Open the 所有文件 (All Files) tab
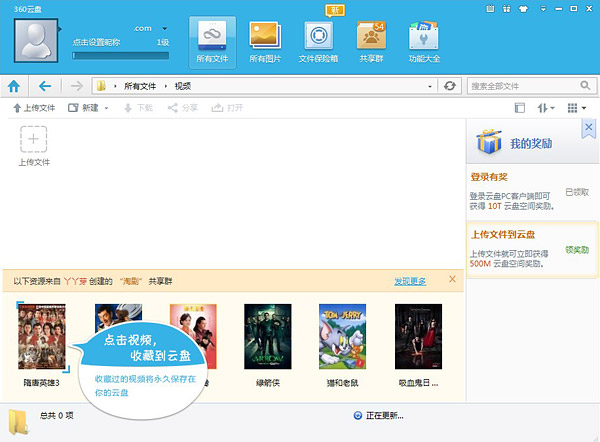Viewport: 600px width, 442px height. tap(212, 42)
